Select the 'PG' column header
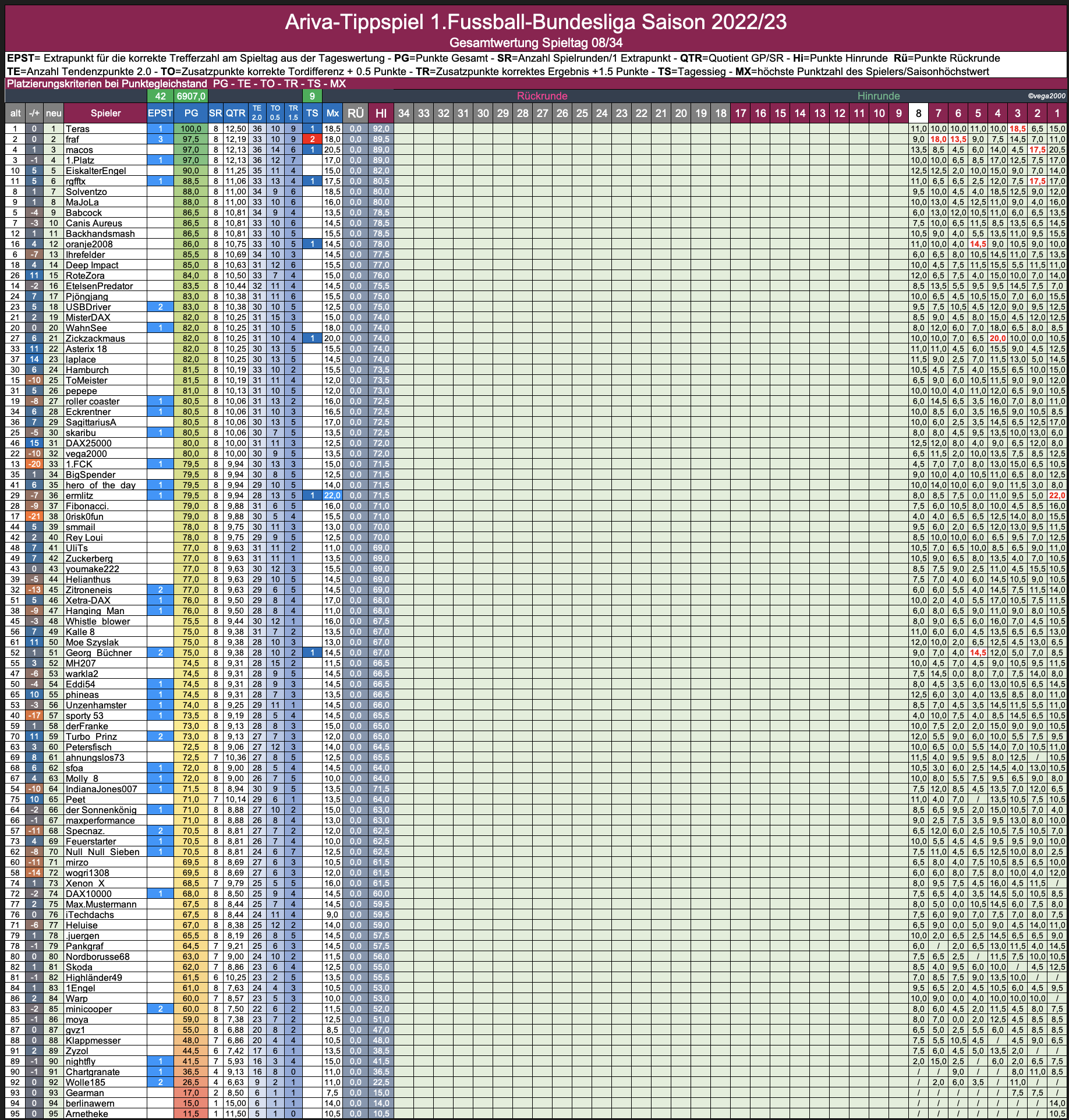This screenshot has height=1120, width=1069. pyautogui.click(x=191, y=113)
